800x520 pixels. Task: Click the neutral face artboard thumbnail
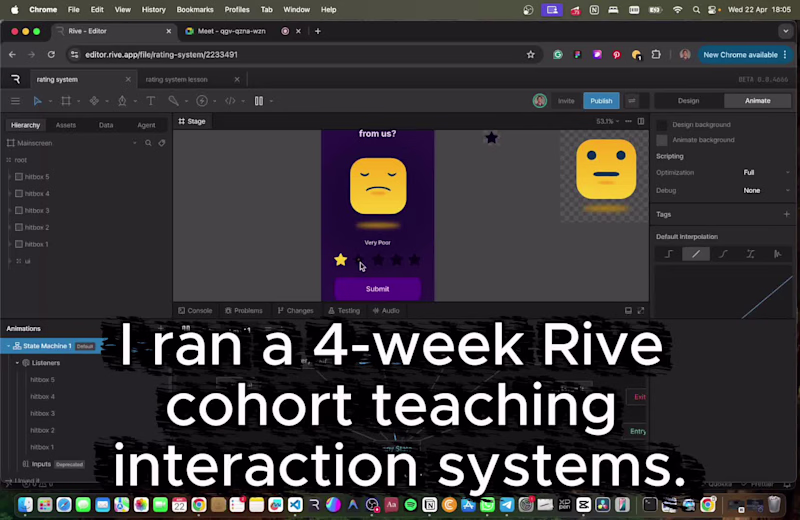(x=605, y=176)
